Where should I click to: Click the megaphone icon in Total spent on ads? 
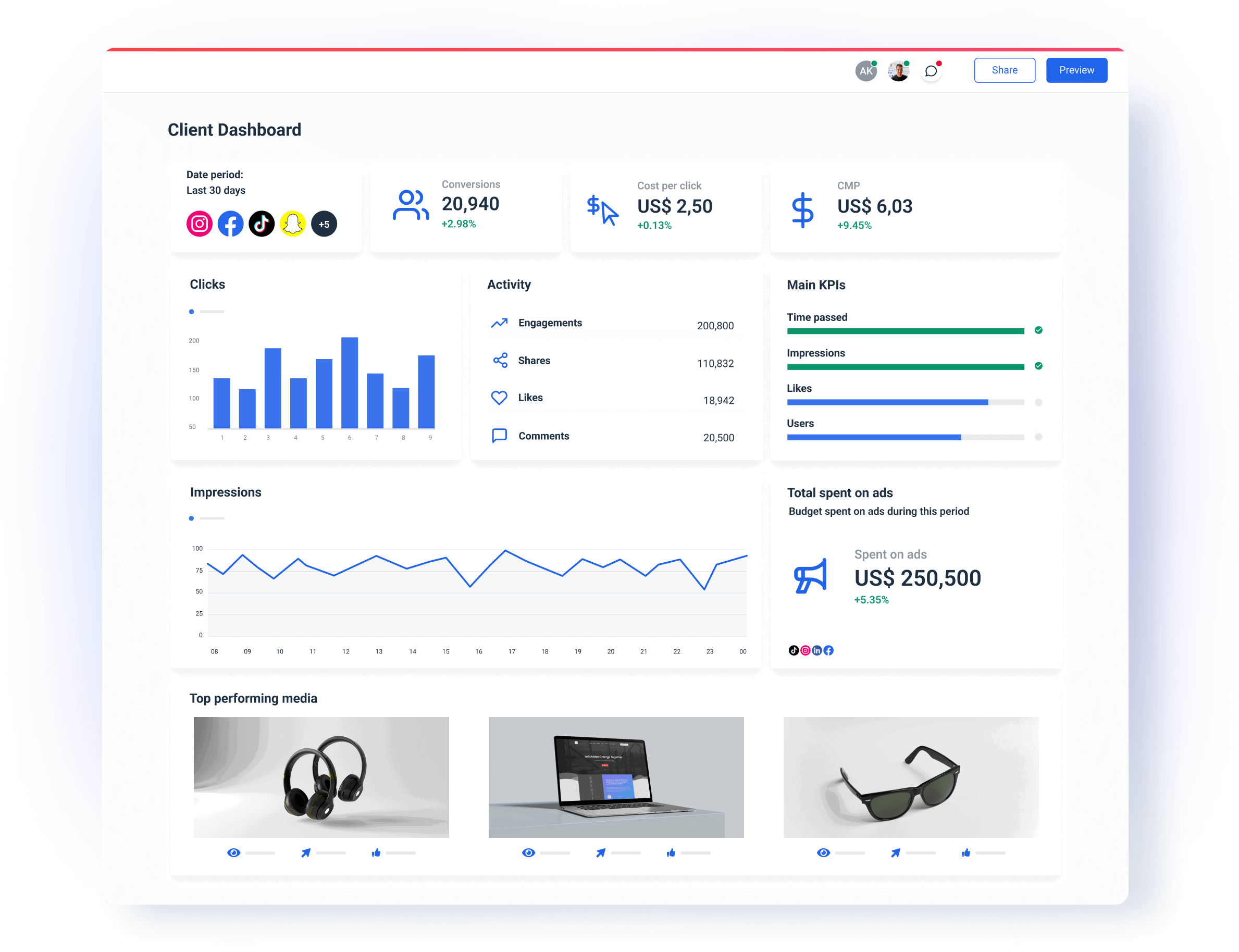(x=810, y=576)
